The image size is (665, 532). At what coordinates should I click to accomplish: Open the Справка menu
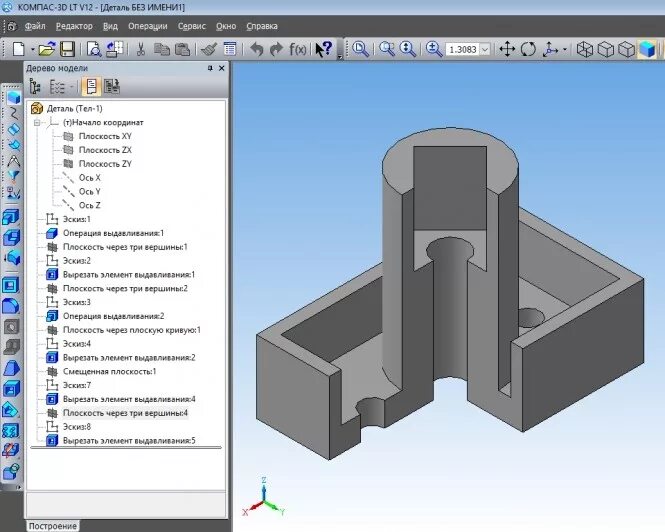click(x=262, y=26)
